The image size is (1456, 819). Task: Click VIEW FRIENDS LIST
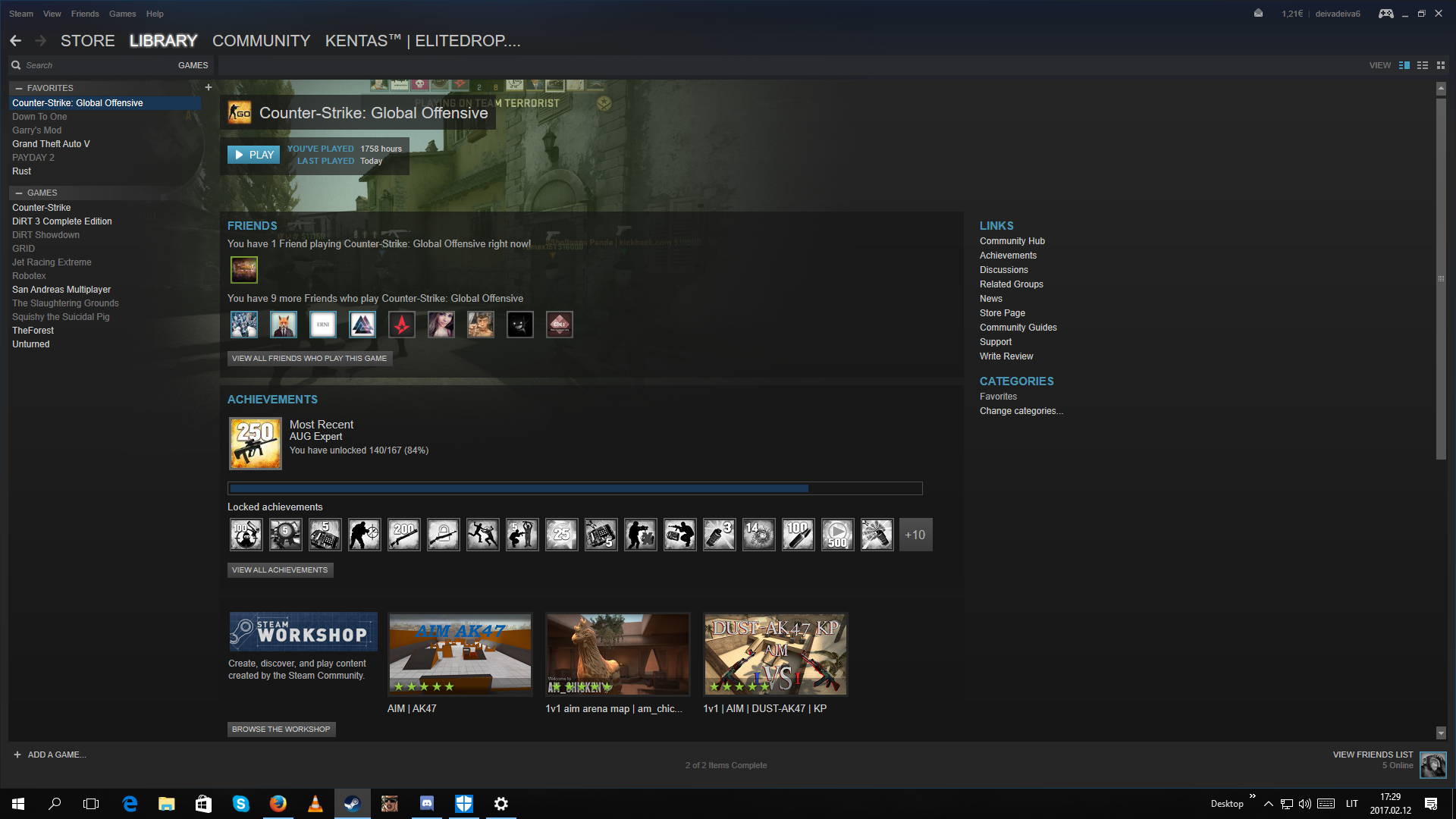pos(1373,755)
